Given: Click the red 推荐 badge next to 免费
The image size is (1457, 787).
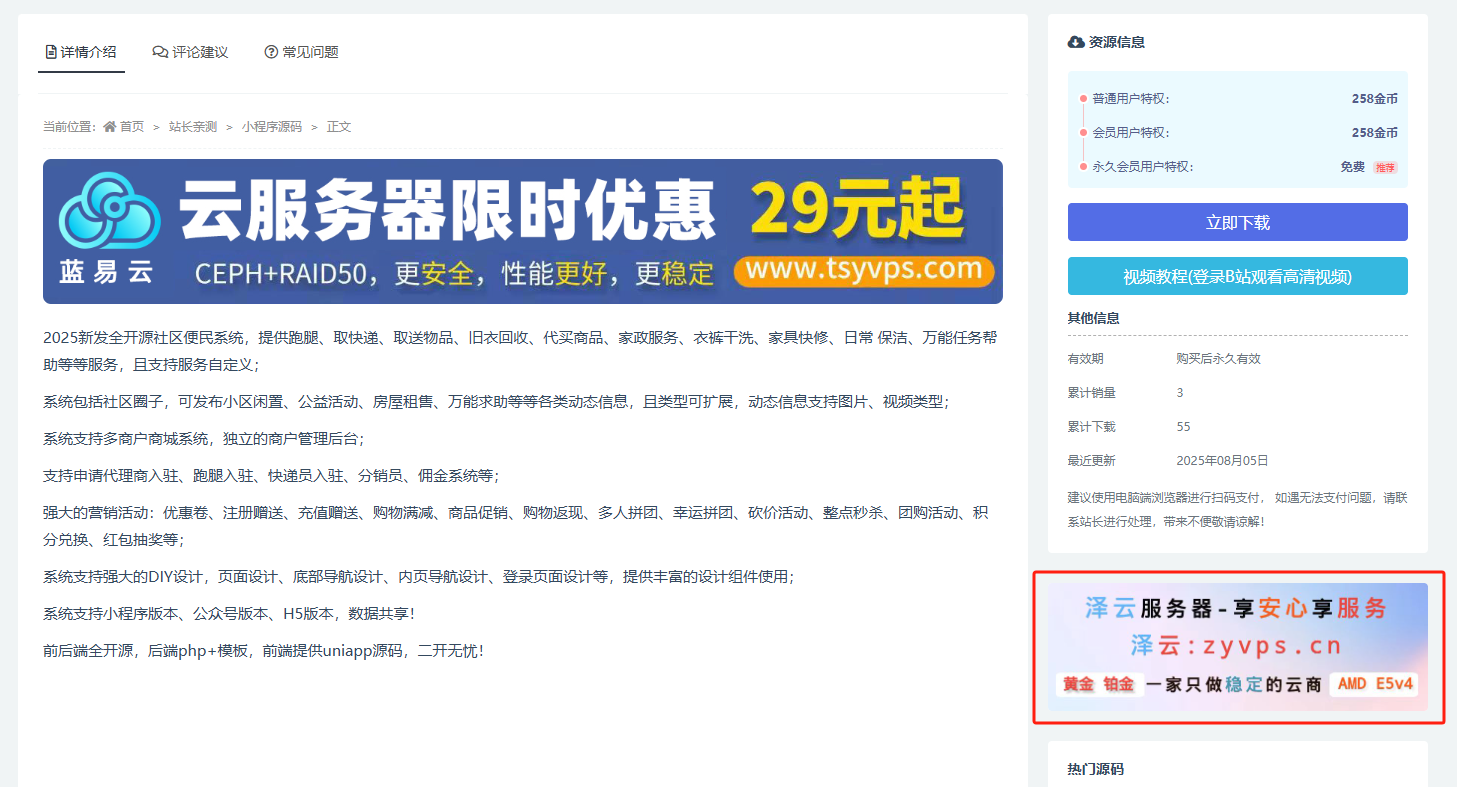Looking at the screenshot, I should [x=1384, y=168].
